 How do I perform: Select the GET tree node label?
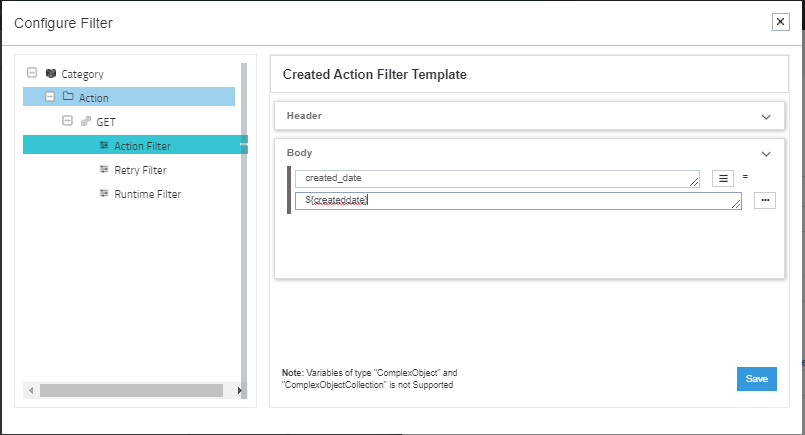[x=106, y=122]
